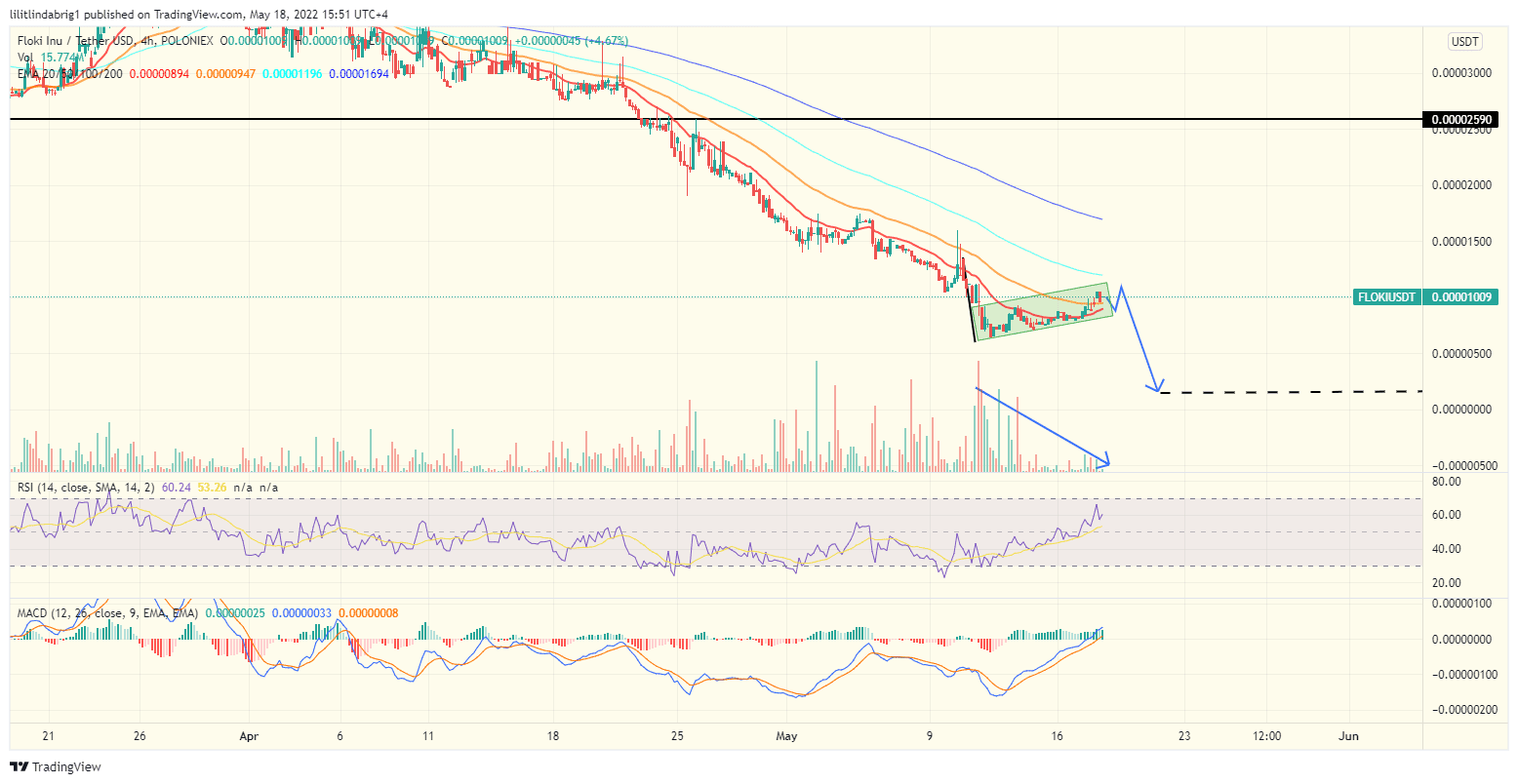Click the USDT currency badge top right
Image resolution: width=1518 pixels, height=784 pixels.
tap(1466, 42)
